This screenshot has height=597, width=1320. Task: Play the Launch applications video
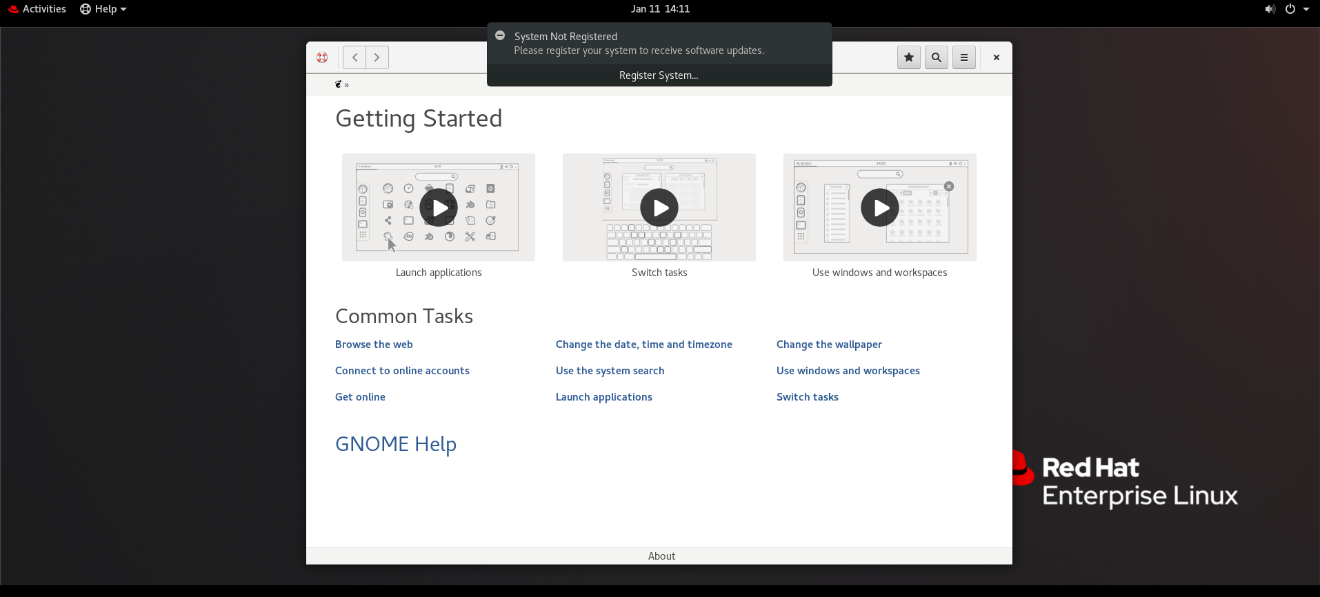pyautogui.click(x=438, y=207)
